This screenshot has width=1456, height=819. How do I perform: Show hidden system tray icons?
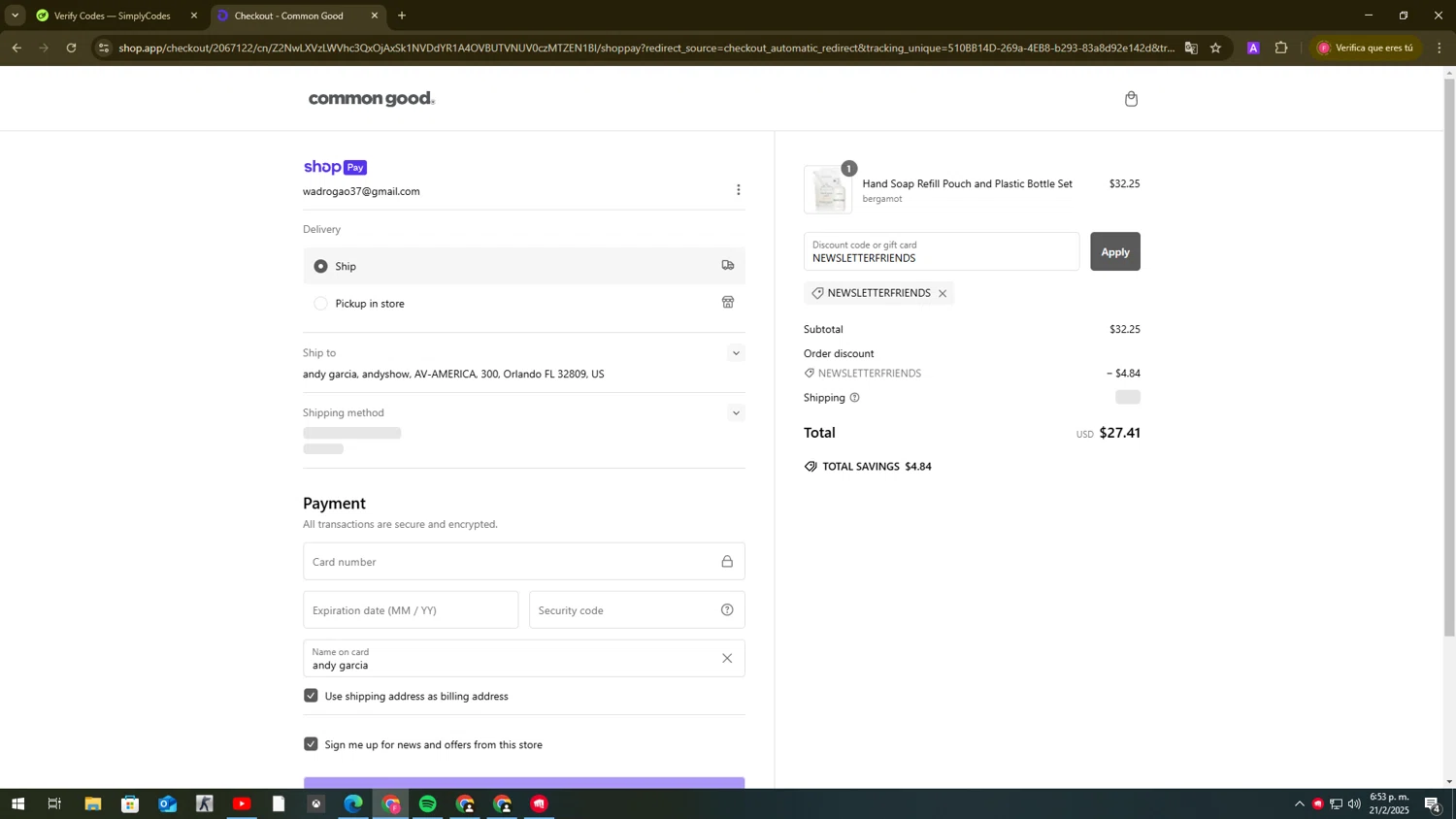[1300, 803]
